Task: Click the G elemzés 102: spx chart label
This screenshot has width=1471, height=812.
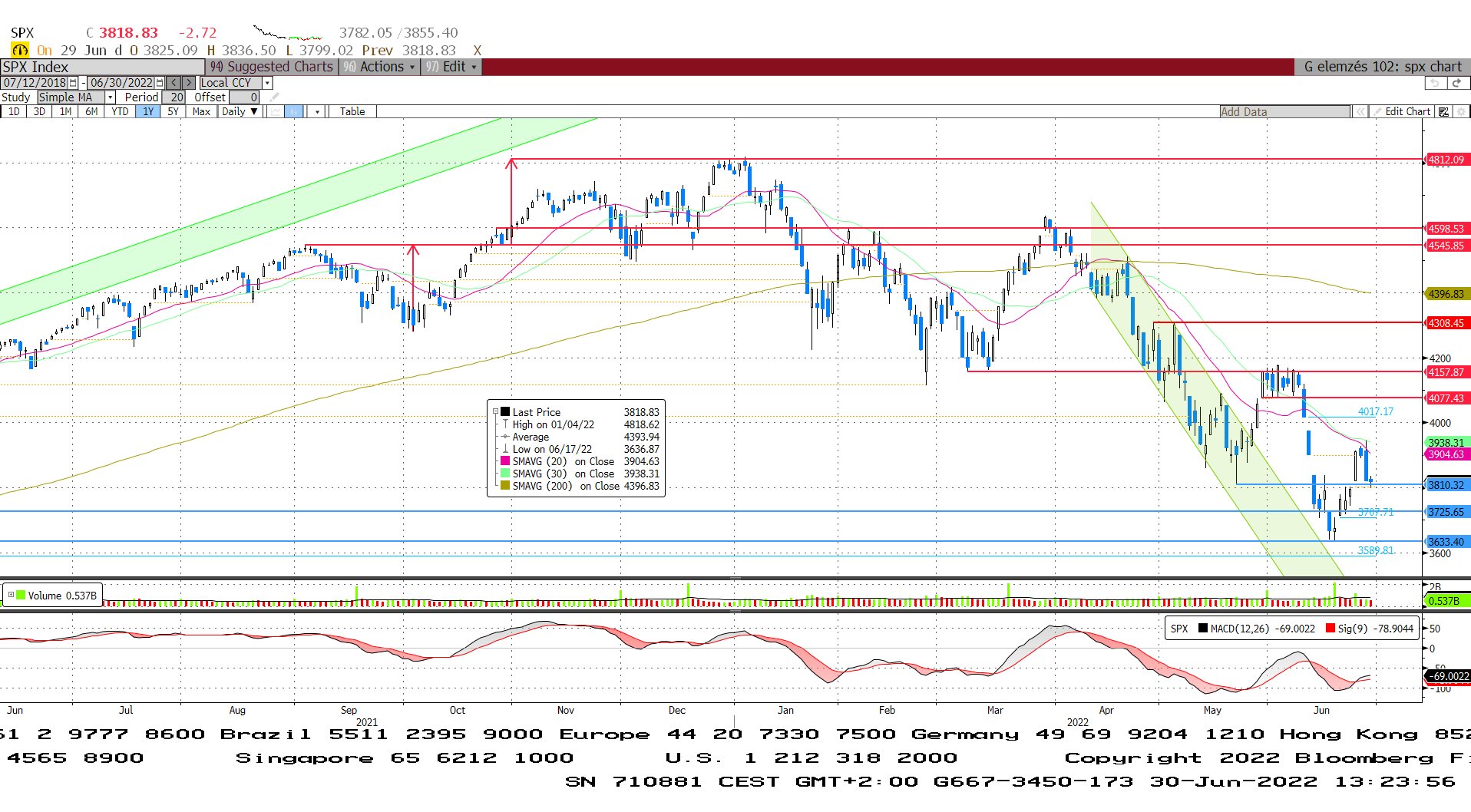Action: 1382,67
